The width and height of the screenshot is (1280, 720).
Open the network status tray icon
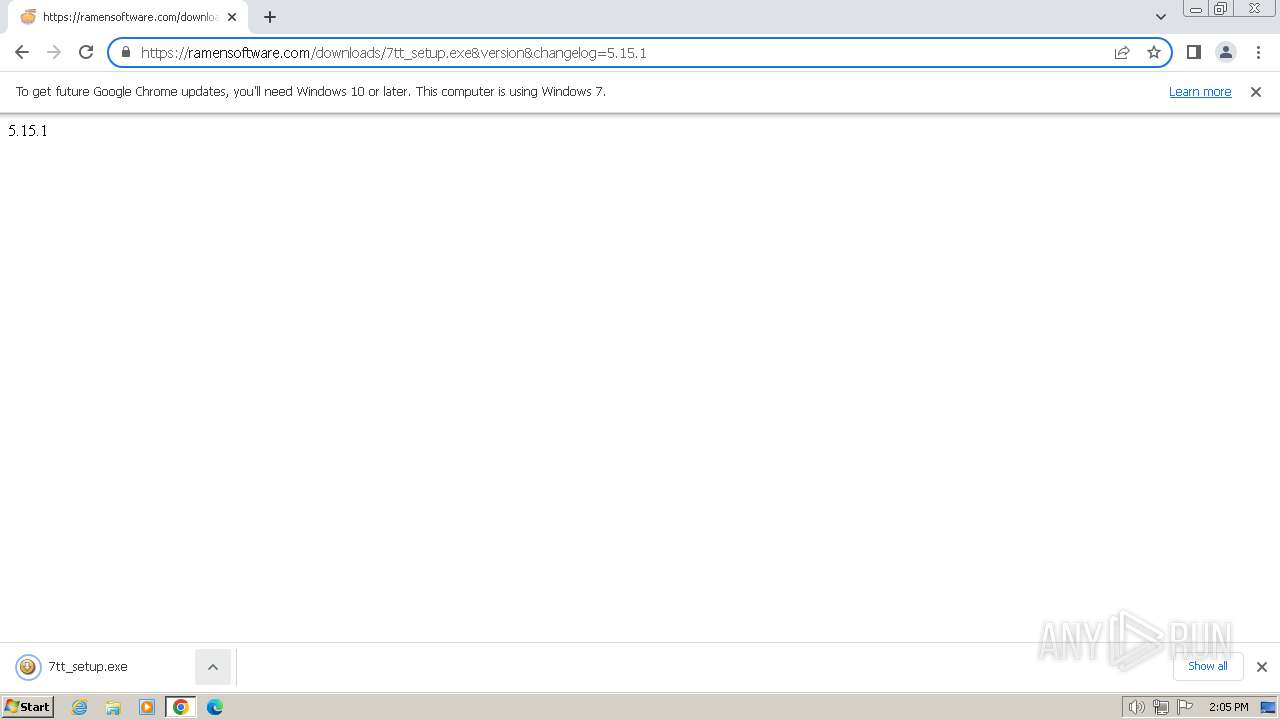click(1161, 707)
